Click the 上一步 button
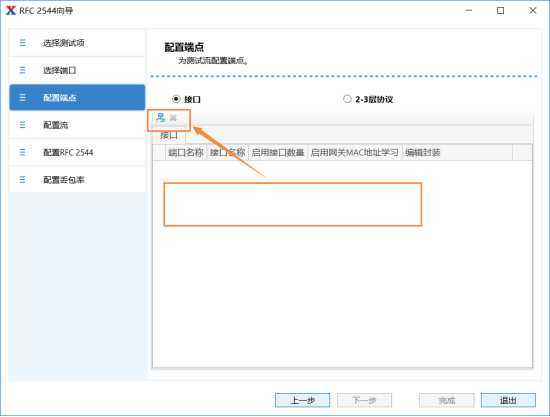Image resolution: width=550 pixels, height=417 pixels. [302, 400]
